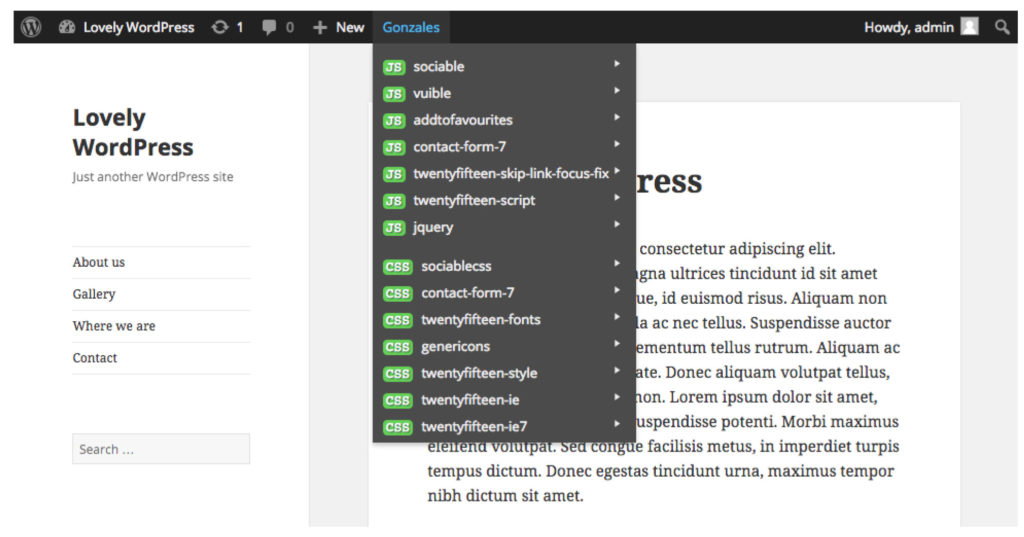Focus the sidebar Search field
Viewport: 1024px width, 537px height.
point(161,449)
